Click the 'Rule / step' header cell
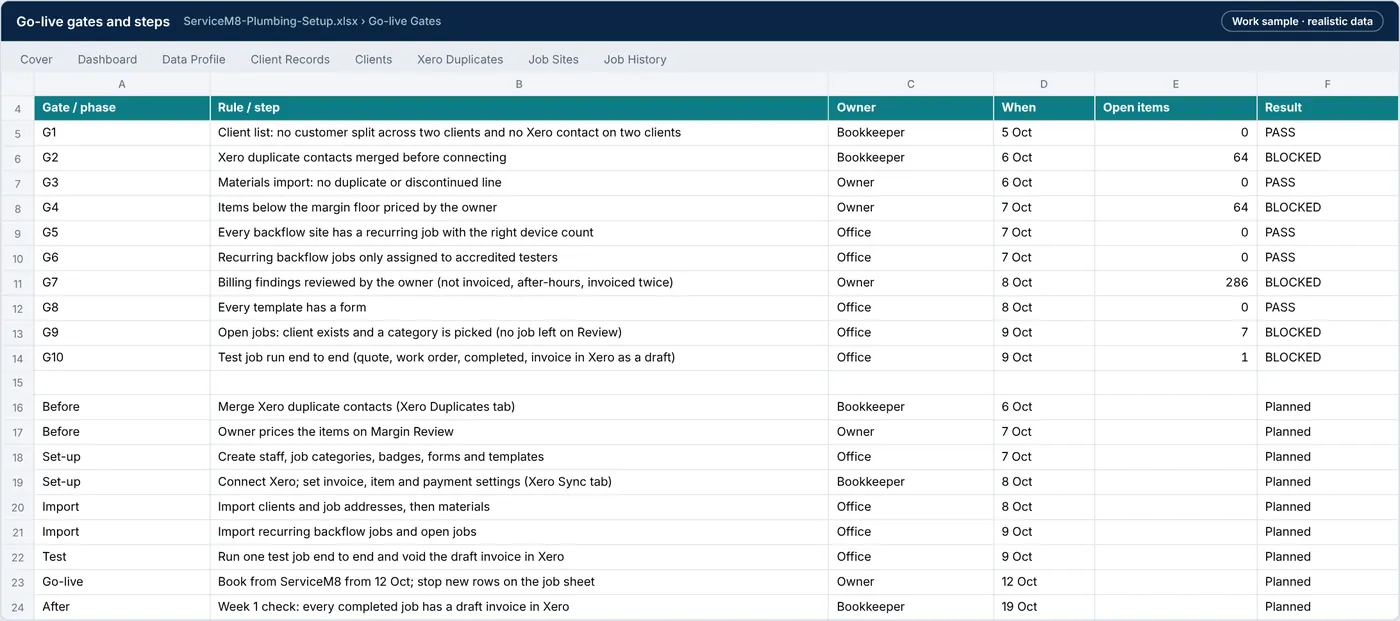 click(519, 108)
